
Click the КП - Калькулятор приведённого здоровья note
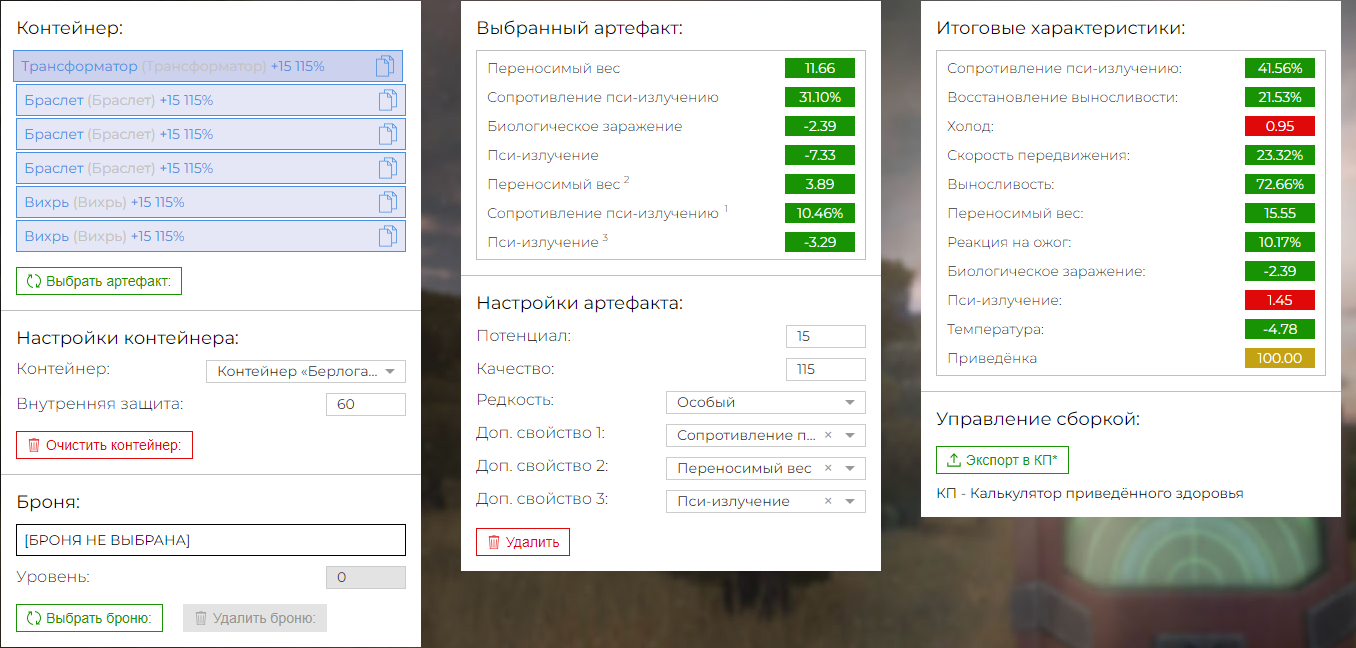(x=1090, y=493)
